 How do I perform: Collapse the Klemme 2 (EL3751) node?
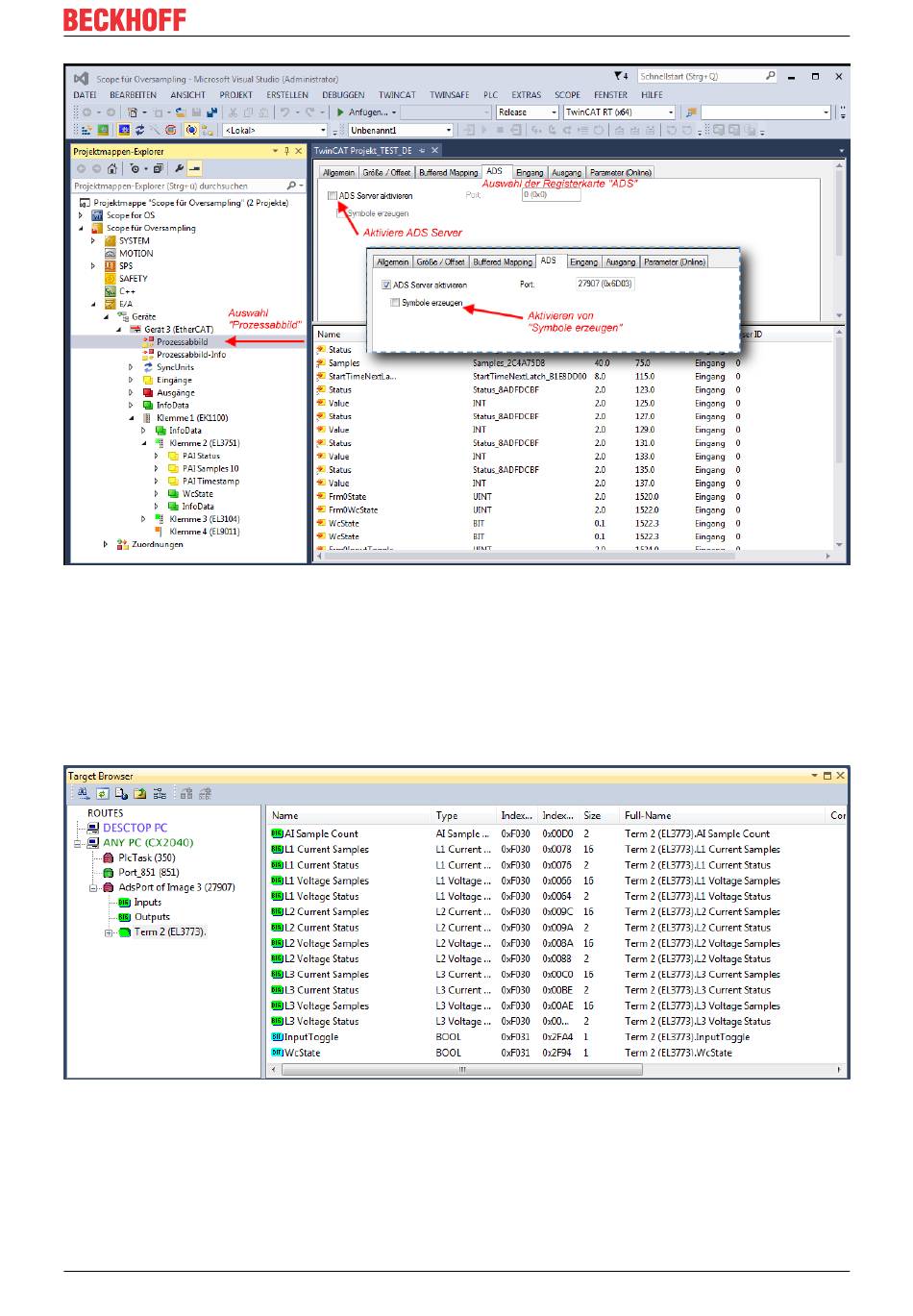tap(143, 443)
